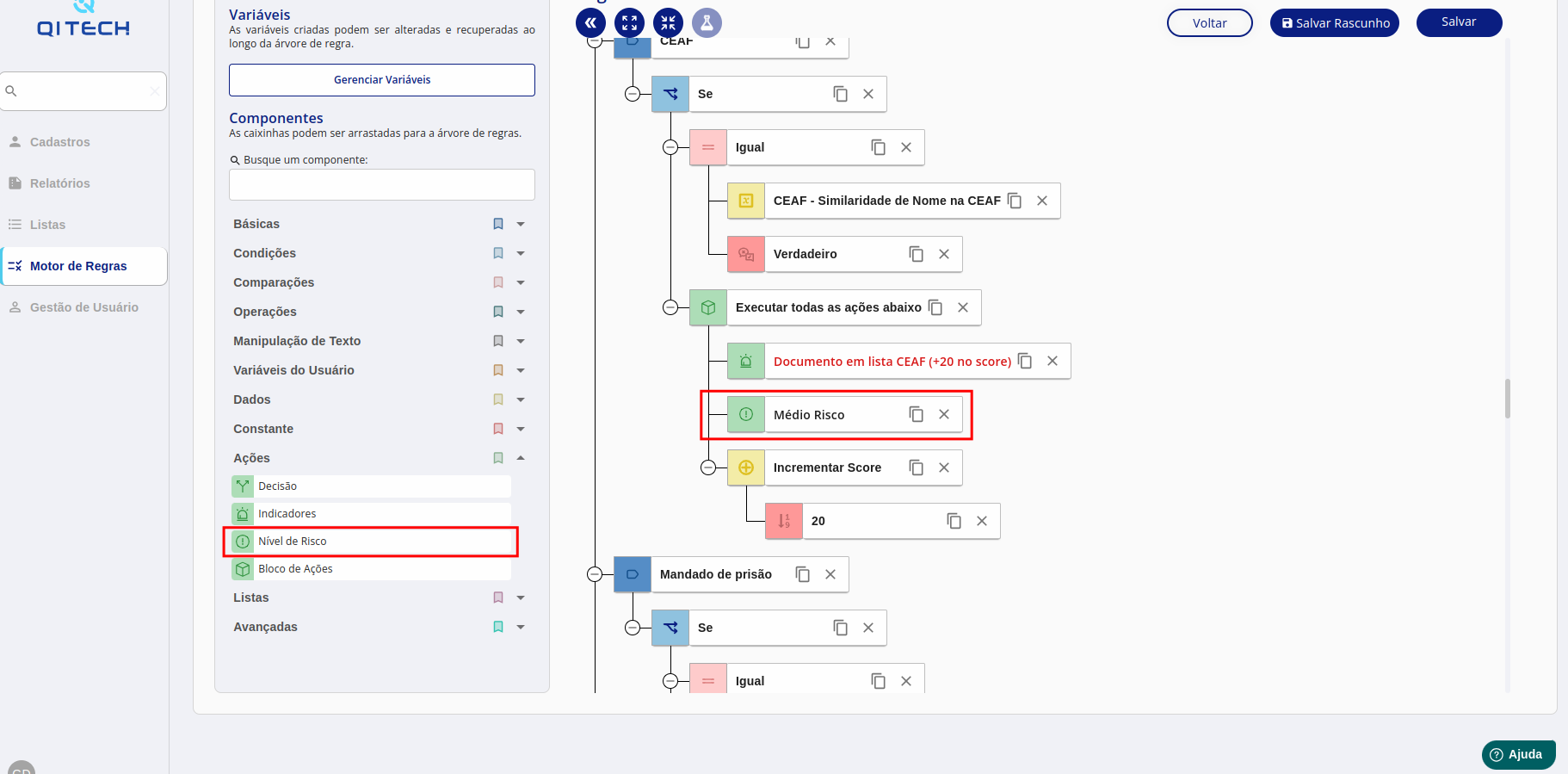The image size is (1568, 774).
Task: Open Relatórios in the sidebar
Action: (83, 183)
